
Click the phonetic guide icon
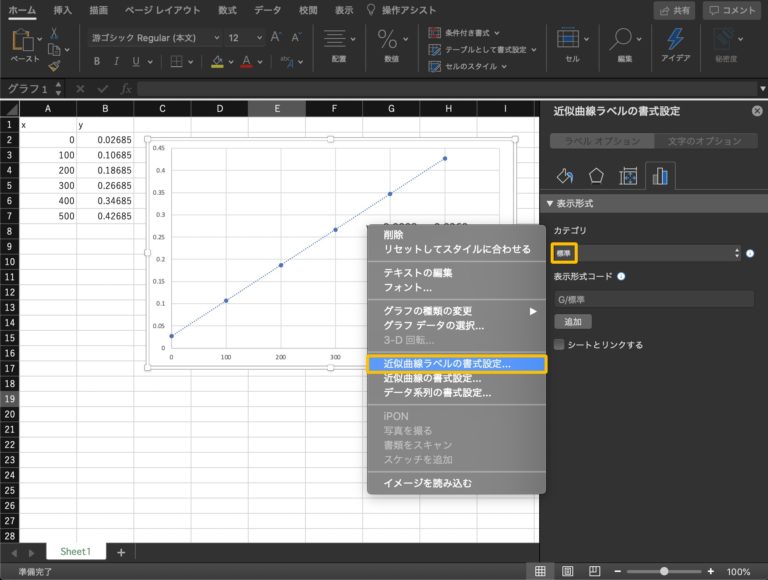point(287,62)
